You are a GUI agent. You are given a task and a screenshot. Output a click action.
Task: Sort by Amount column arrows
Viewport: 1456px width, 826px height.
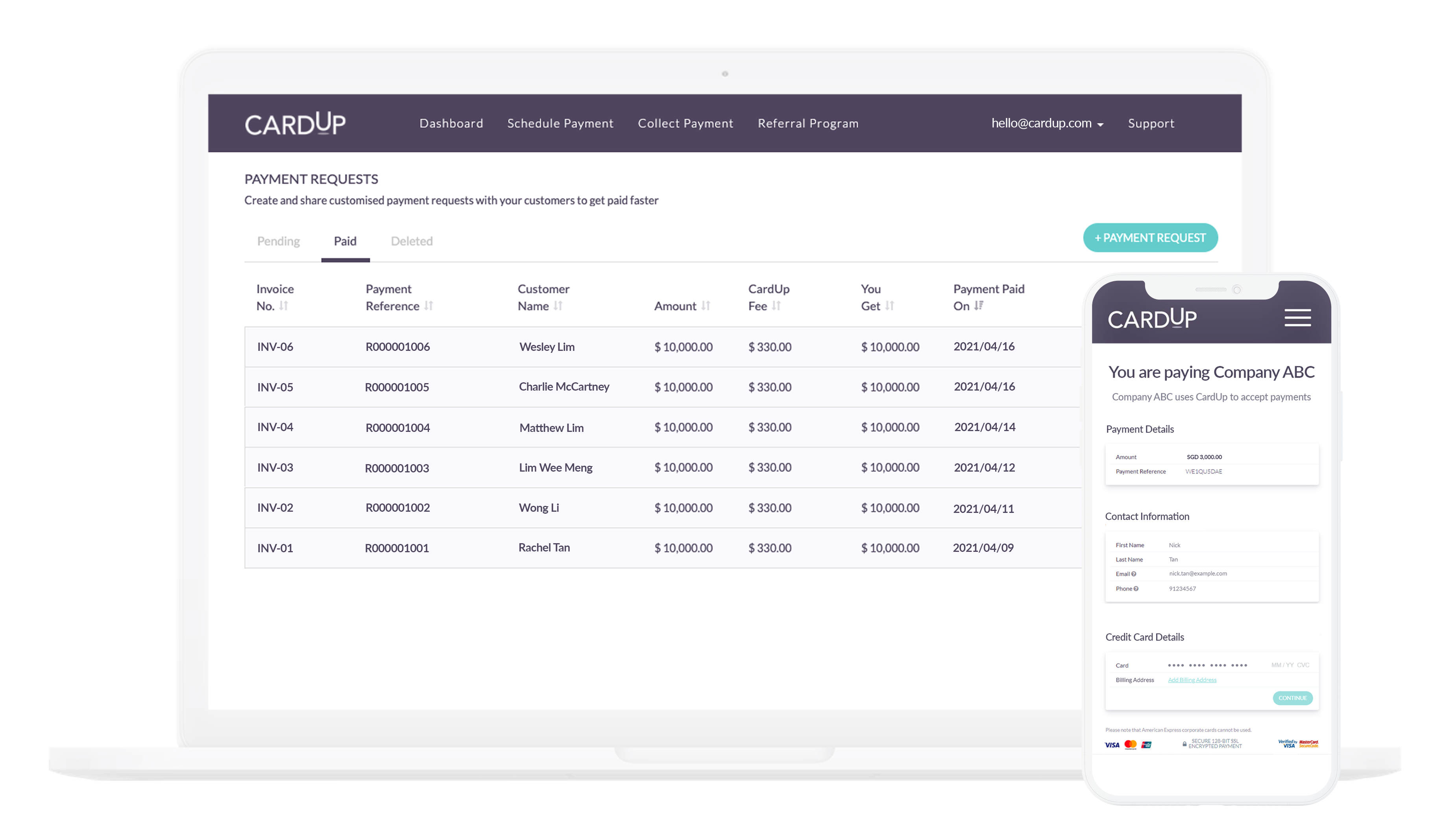pos(705,306)
